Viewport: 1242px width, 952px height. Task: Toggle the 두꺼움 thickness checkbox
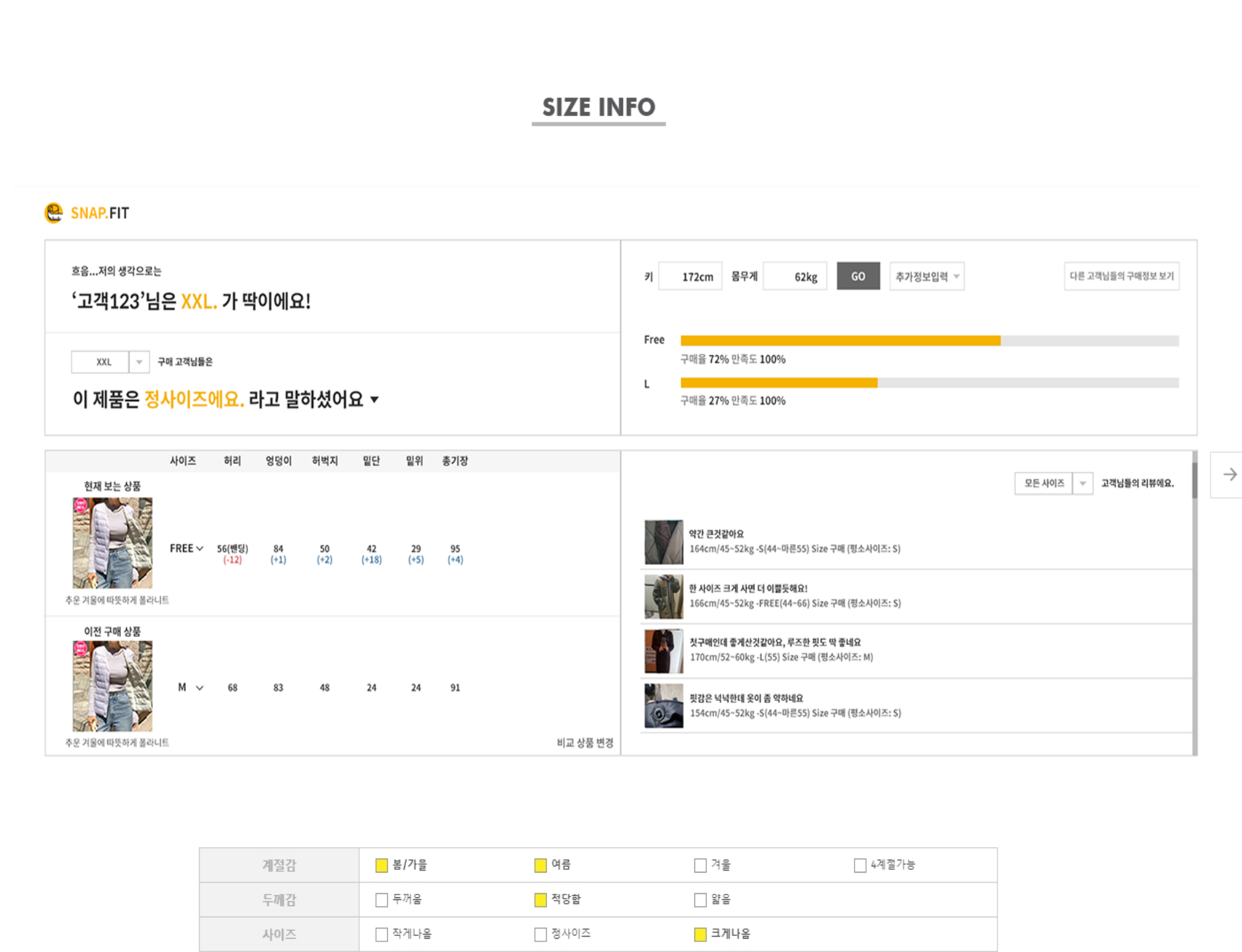381,900
